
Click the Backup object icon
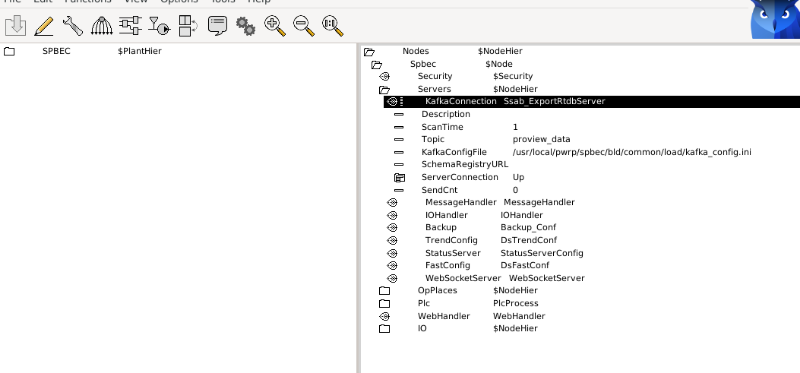pyautogui.click(x=392, y=228)
